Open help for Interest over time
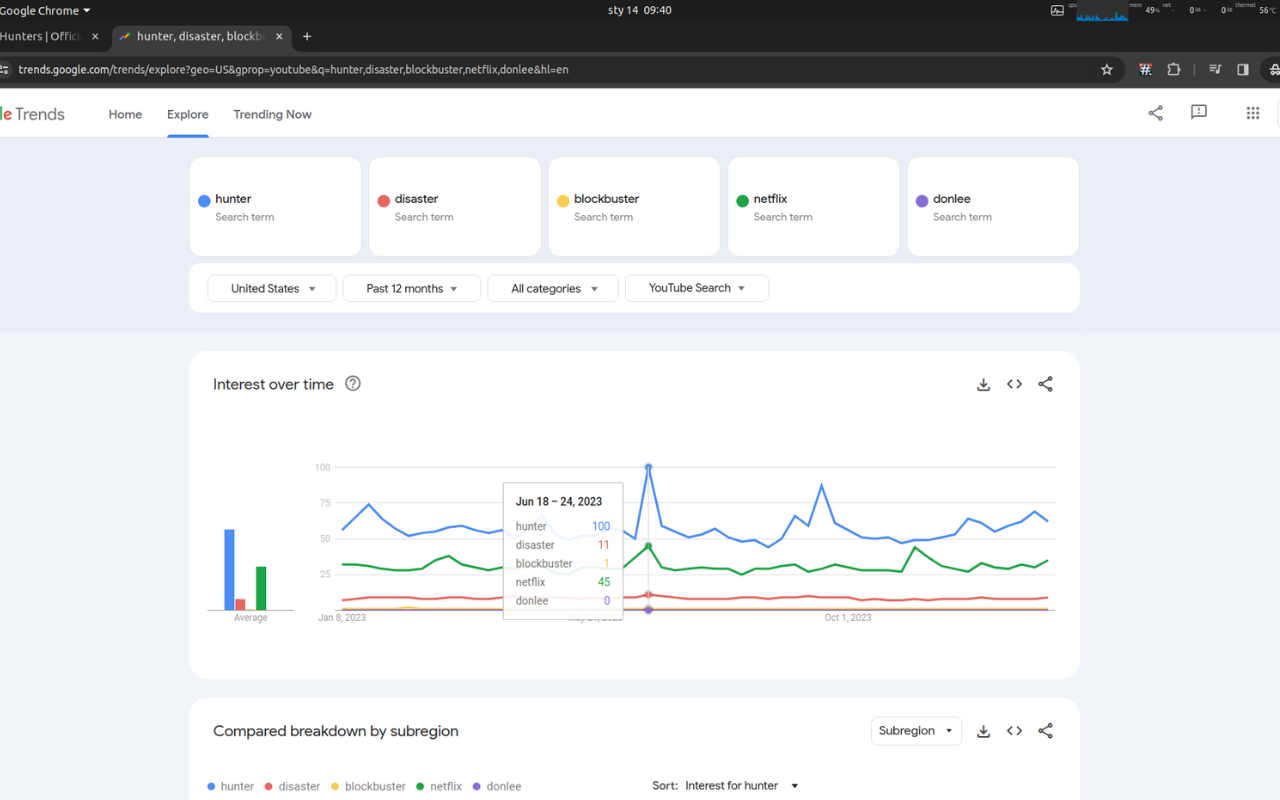Image resolution: width=1280 pixels, height=800 pixels. pyautogui.click(x=353, y=384)
